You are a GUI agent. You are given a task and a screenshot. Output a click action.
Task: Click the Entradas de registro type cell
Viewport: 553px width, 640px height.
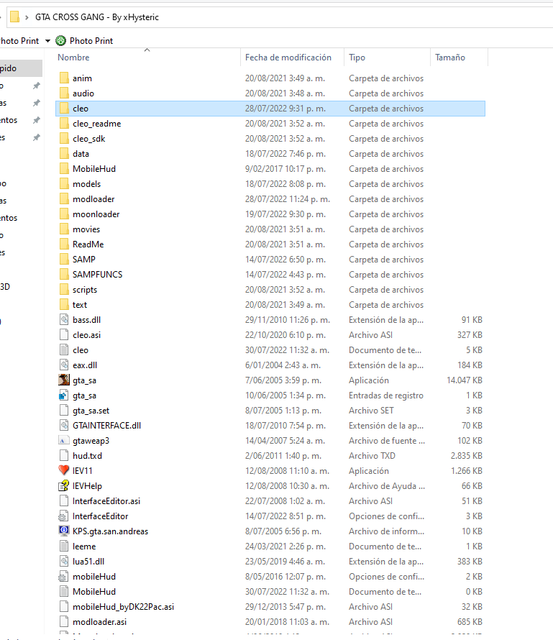[x=386, y=396]
